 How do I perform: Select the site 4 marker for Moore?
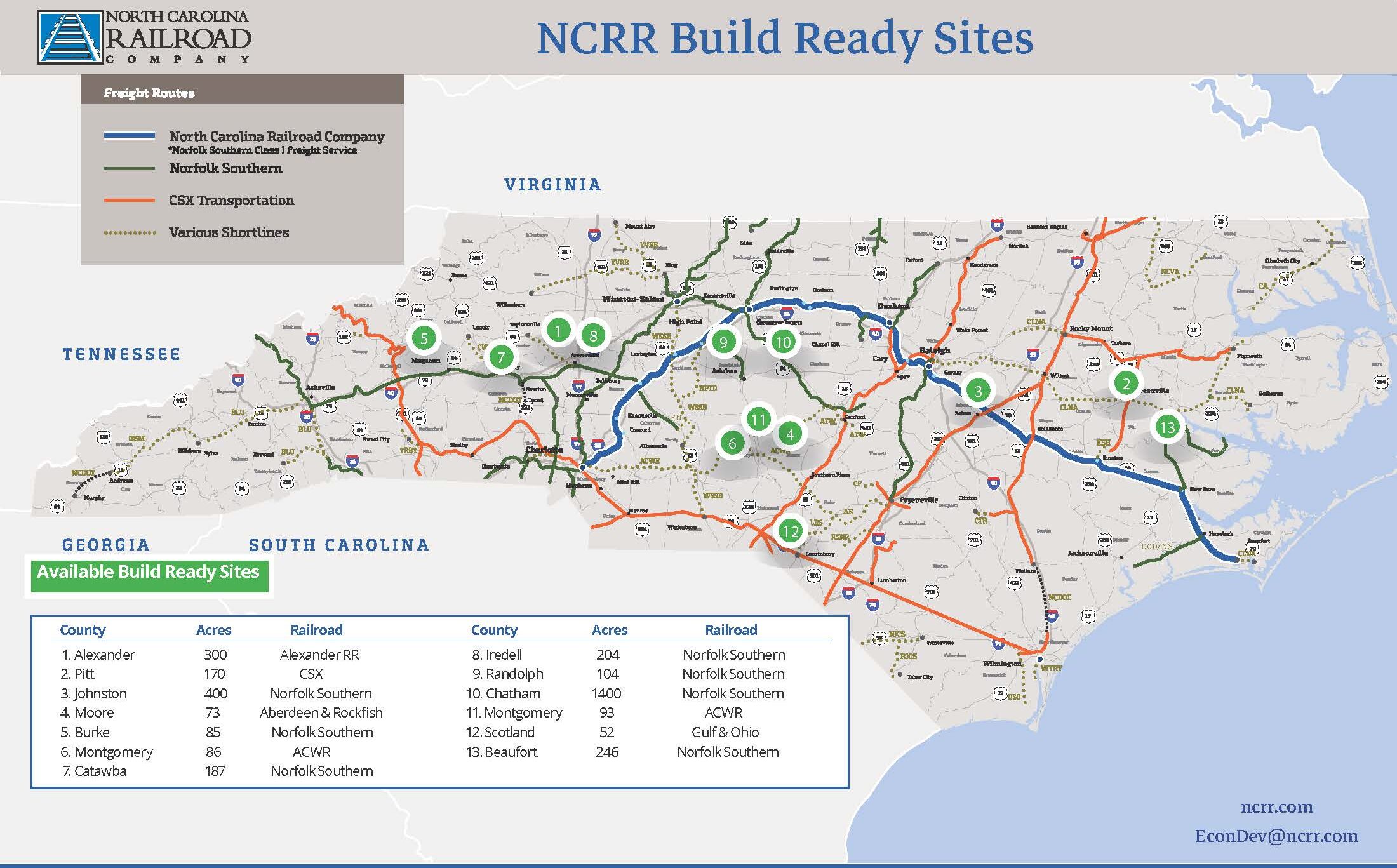(790, 434)
